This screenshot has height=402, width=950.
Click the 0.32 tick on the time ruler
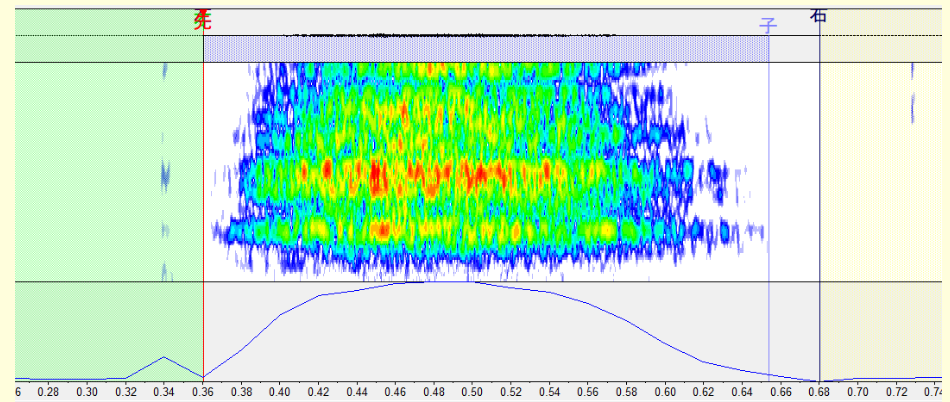pyautogui.click(x=126, y=391)
